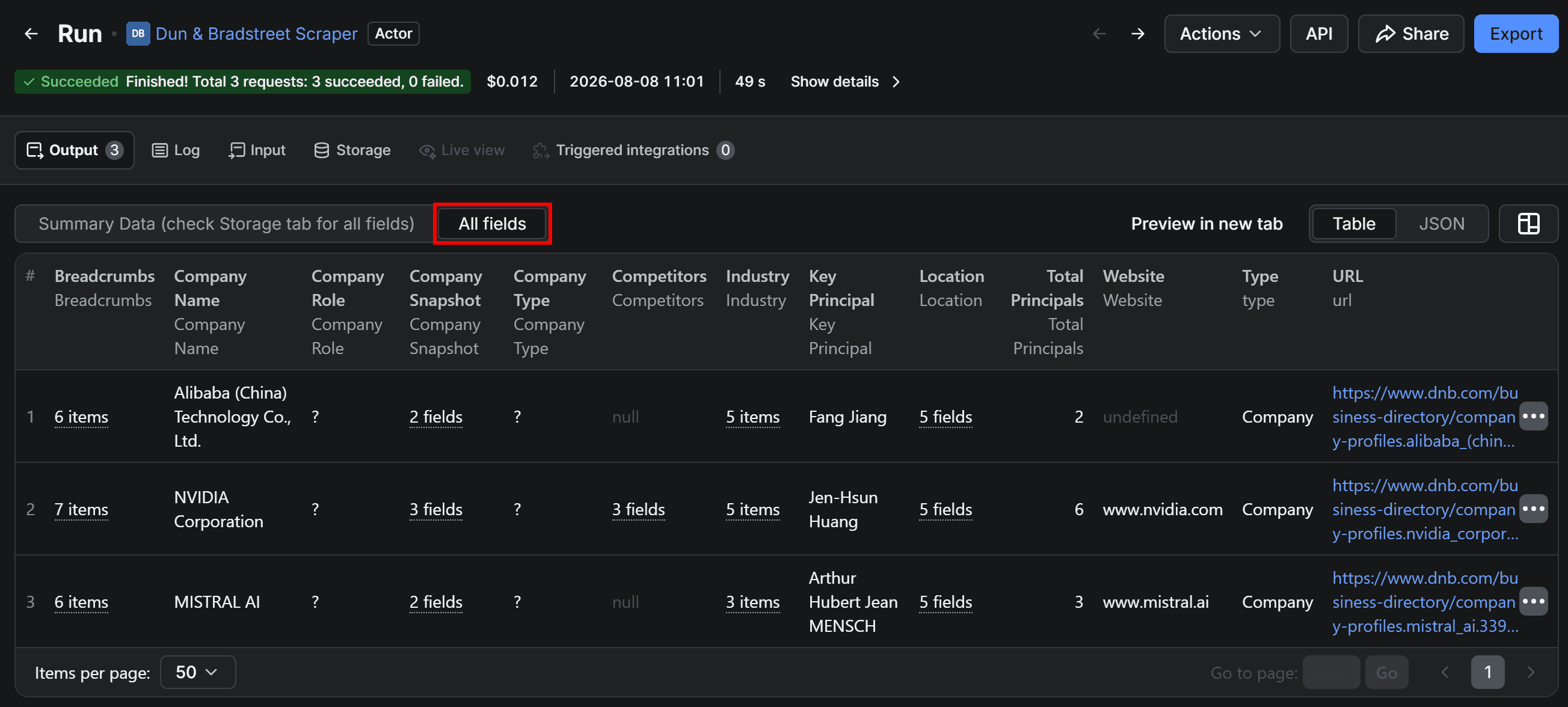The height and width of the screenshot is (707, 1568).
Task: Click the Actor badge
Action: click(393, 34)
